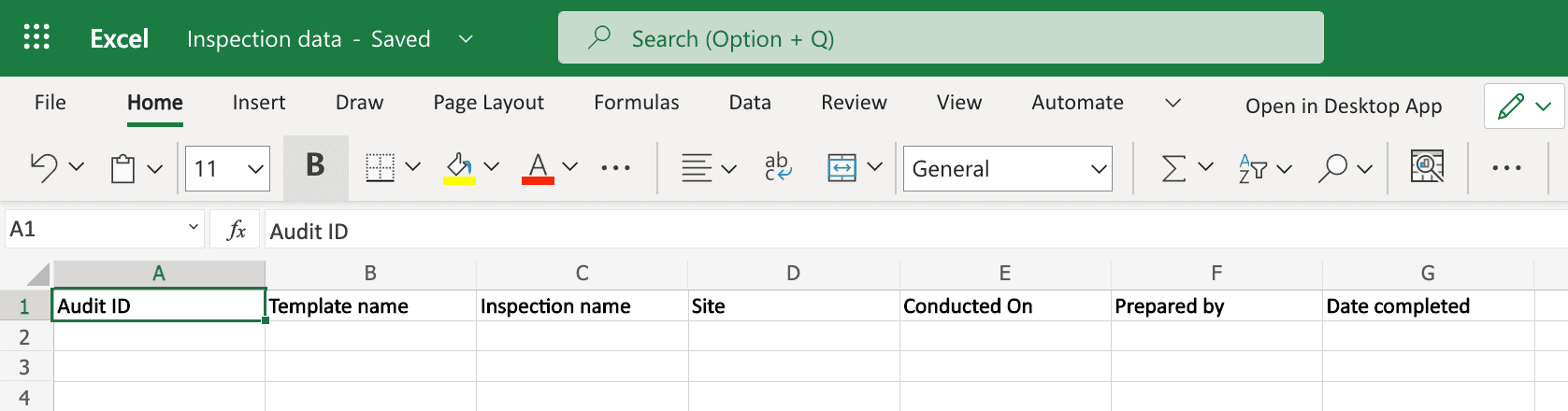This screenshot has height=411, width=1568.
Task: Apply the red font color
Action: 538,168
